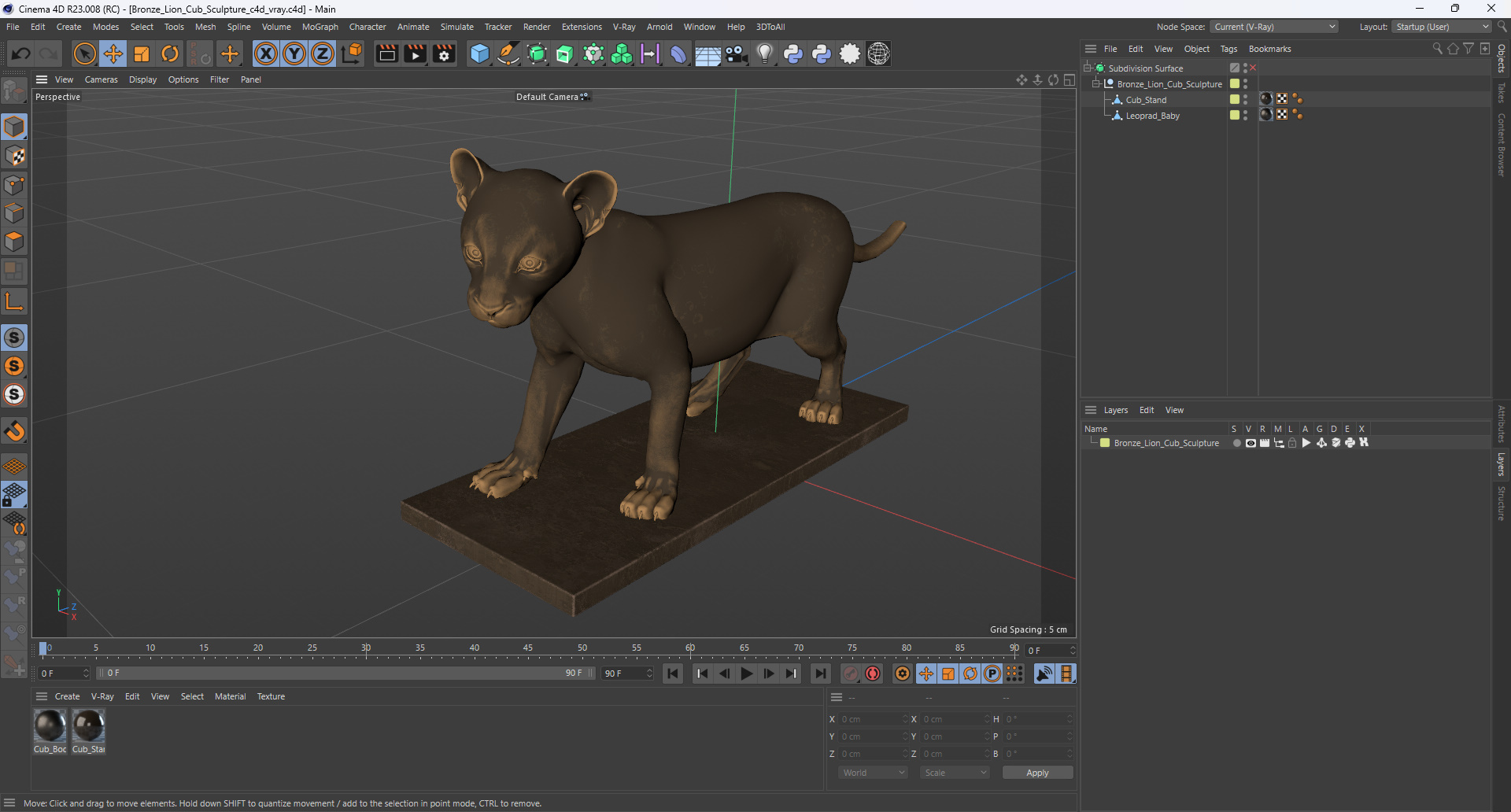The height and width of the screenshot is (812, 1511).
Task: Play the animation forward
Action: (x=746, y=674)
